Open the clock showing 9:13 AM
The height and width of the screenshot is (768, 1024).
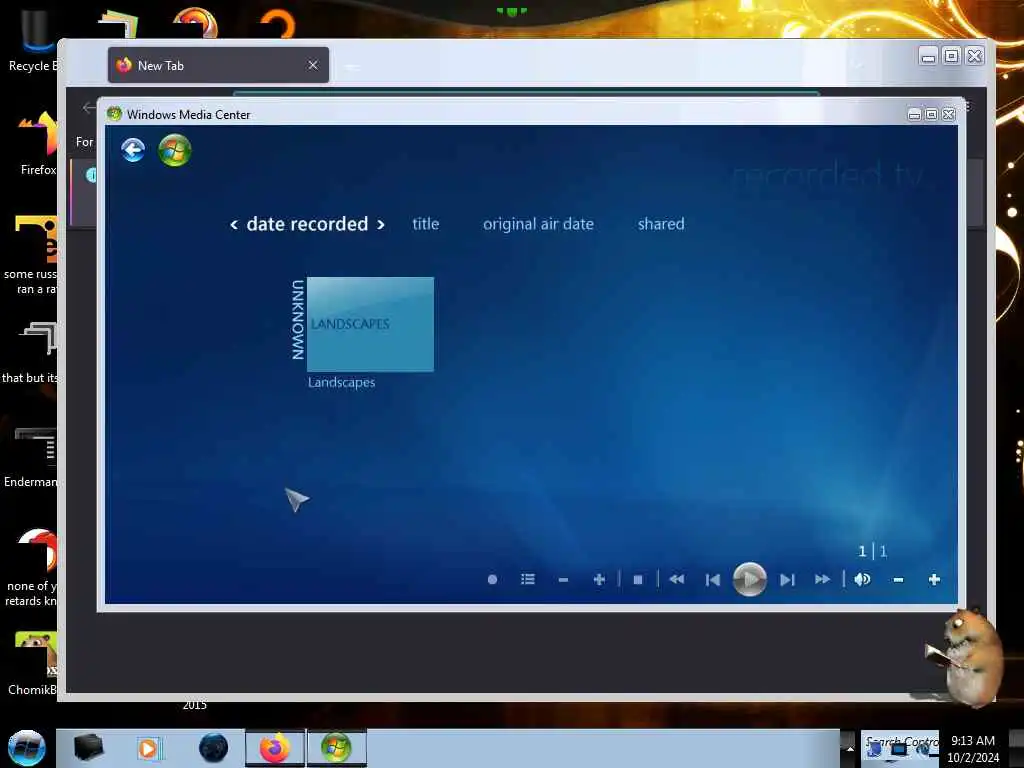pyautogui.click(x=972, y=749)
